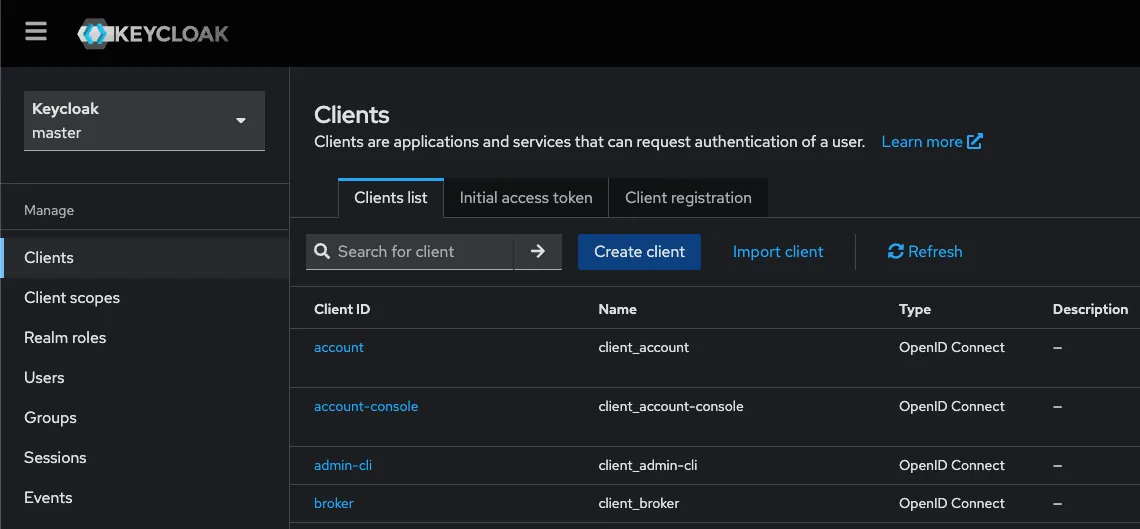Open the Sessions page
1140x529 pixels.
[x=145, y=458]
